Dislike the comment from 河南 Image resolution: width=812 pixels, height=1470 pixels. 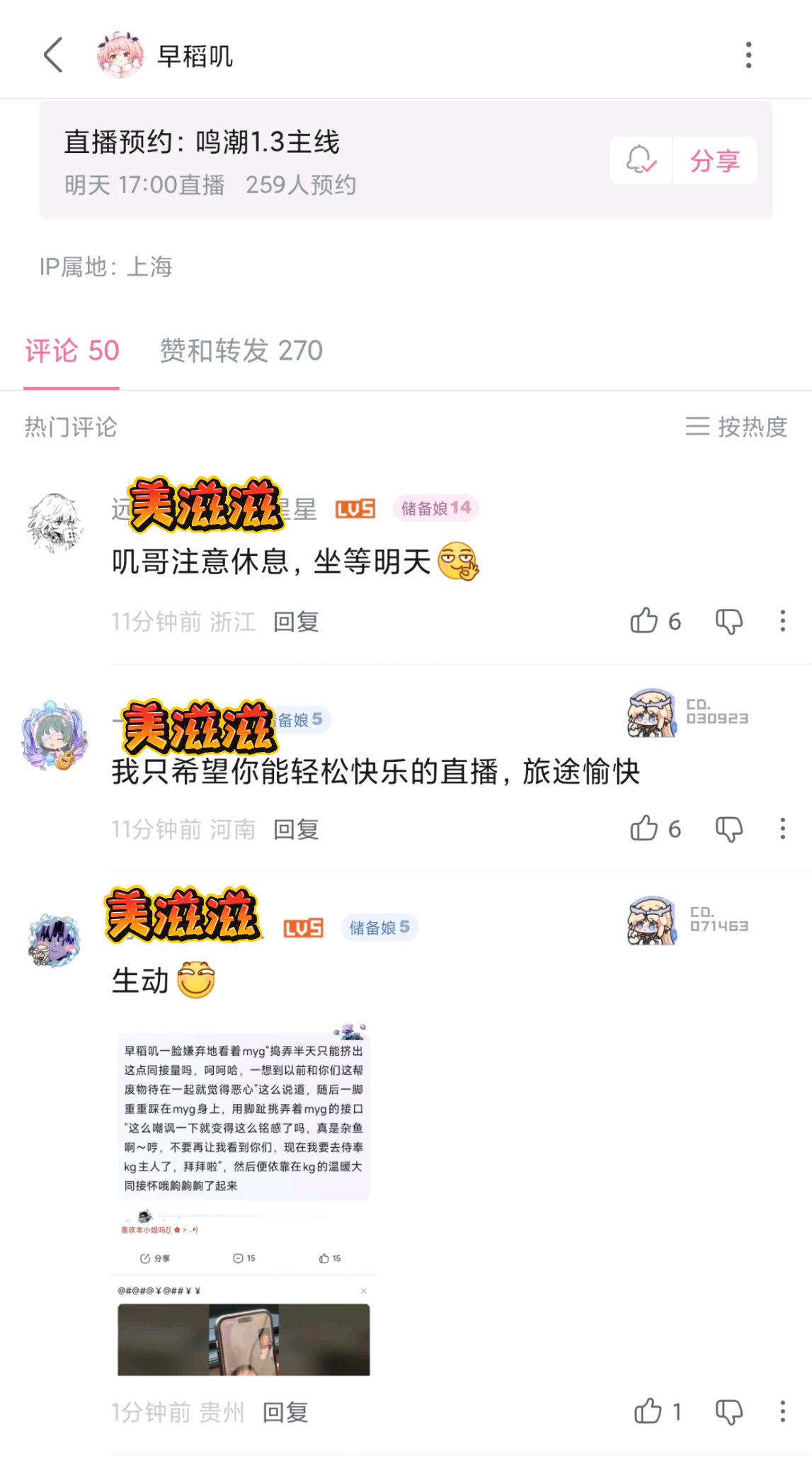[728, 829]
